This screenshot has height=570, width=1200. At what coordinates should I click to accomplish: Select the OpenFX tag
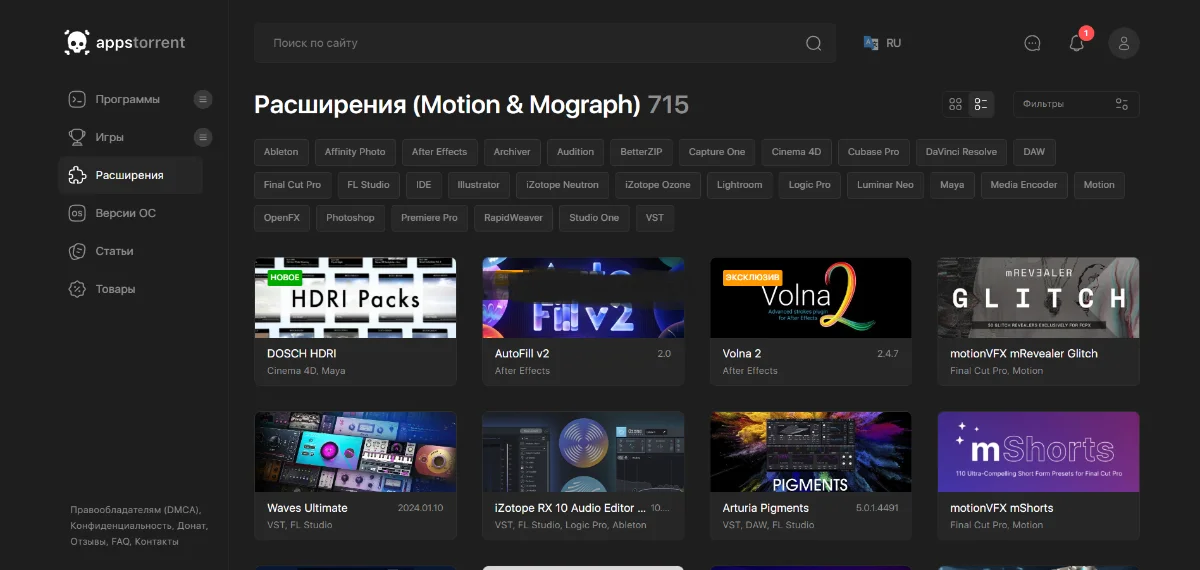click(282, 218)
